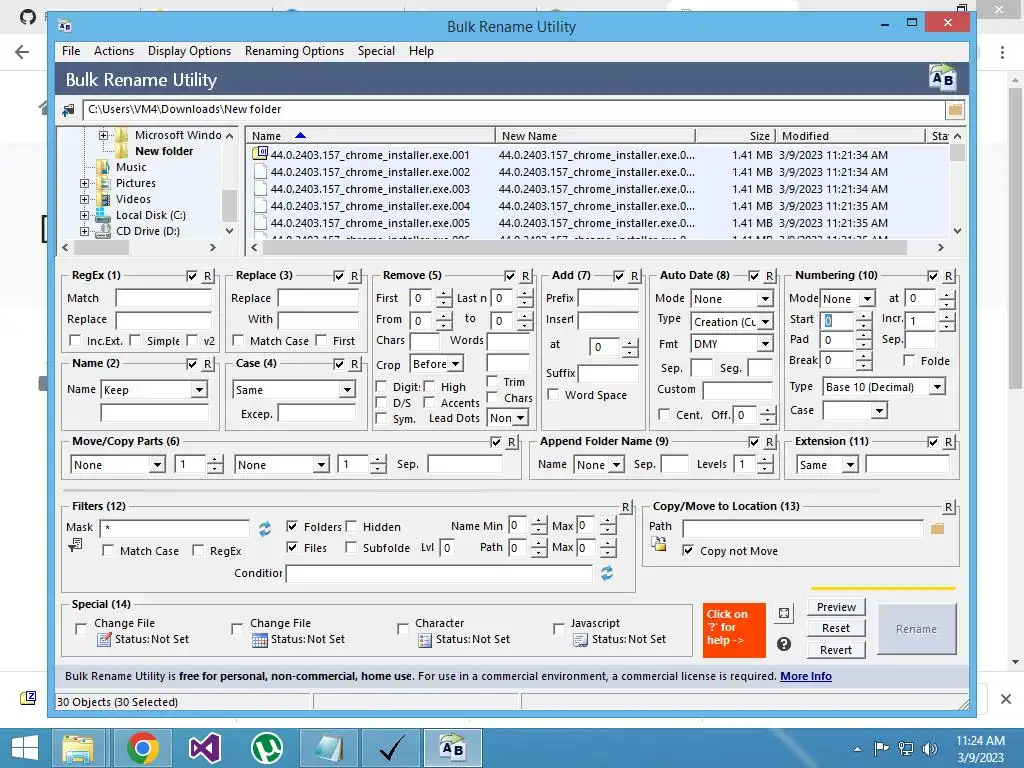Click the refresh icon next to Mask field
Viewport: 1024px width, 768px height.
tap(264, 528)
